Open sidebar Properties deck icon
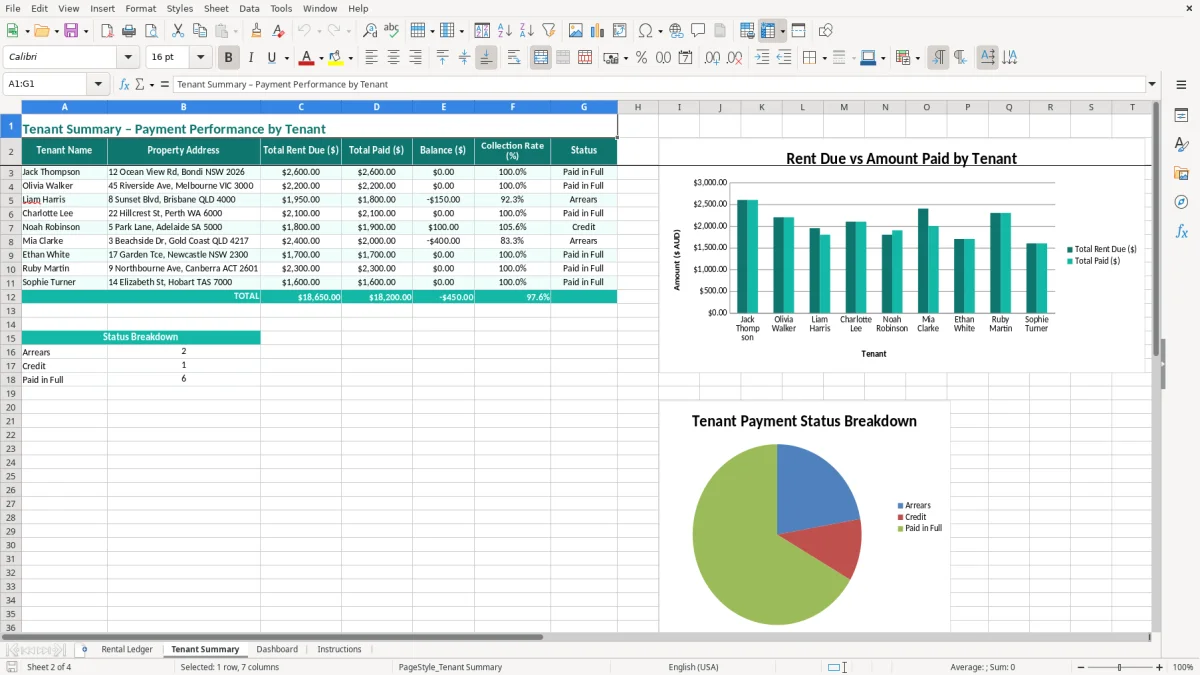1200x675 pixels. [x=1181, y=116]
